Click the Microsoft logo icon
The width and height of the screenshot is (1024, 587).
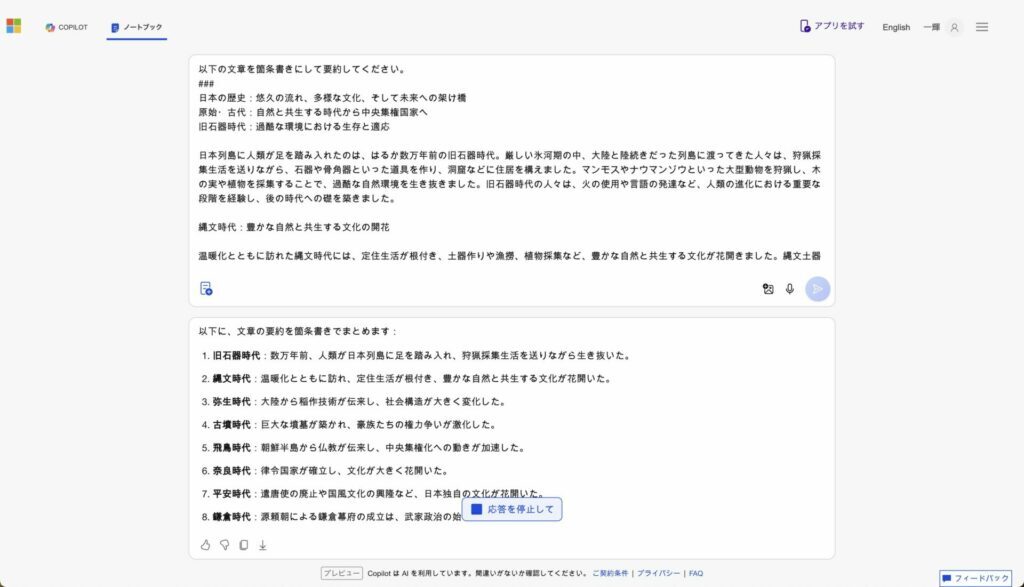[x=14, y=26]
